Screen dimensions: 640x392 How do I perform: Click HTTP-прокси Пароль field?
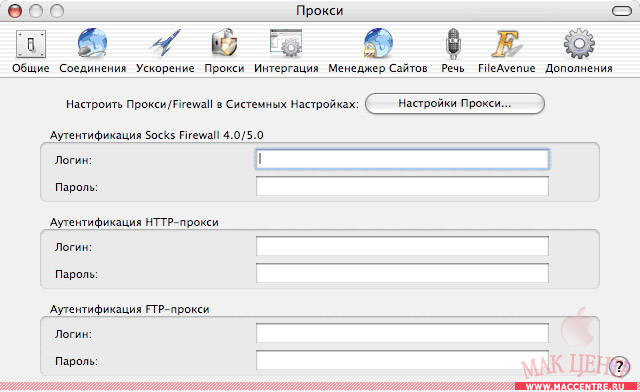[x=402, y=273]
